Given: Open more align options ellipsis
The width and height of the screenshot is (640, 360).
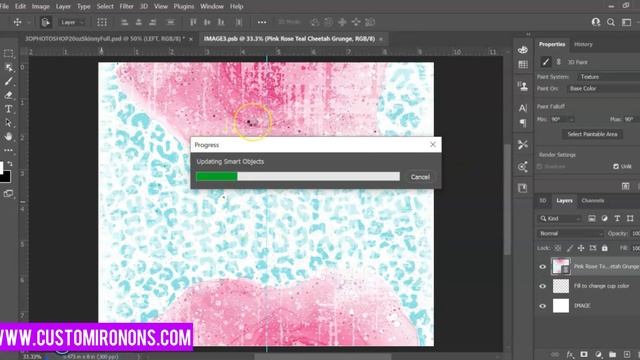Looking at the screenshot, I should click(x=262, y=22).
